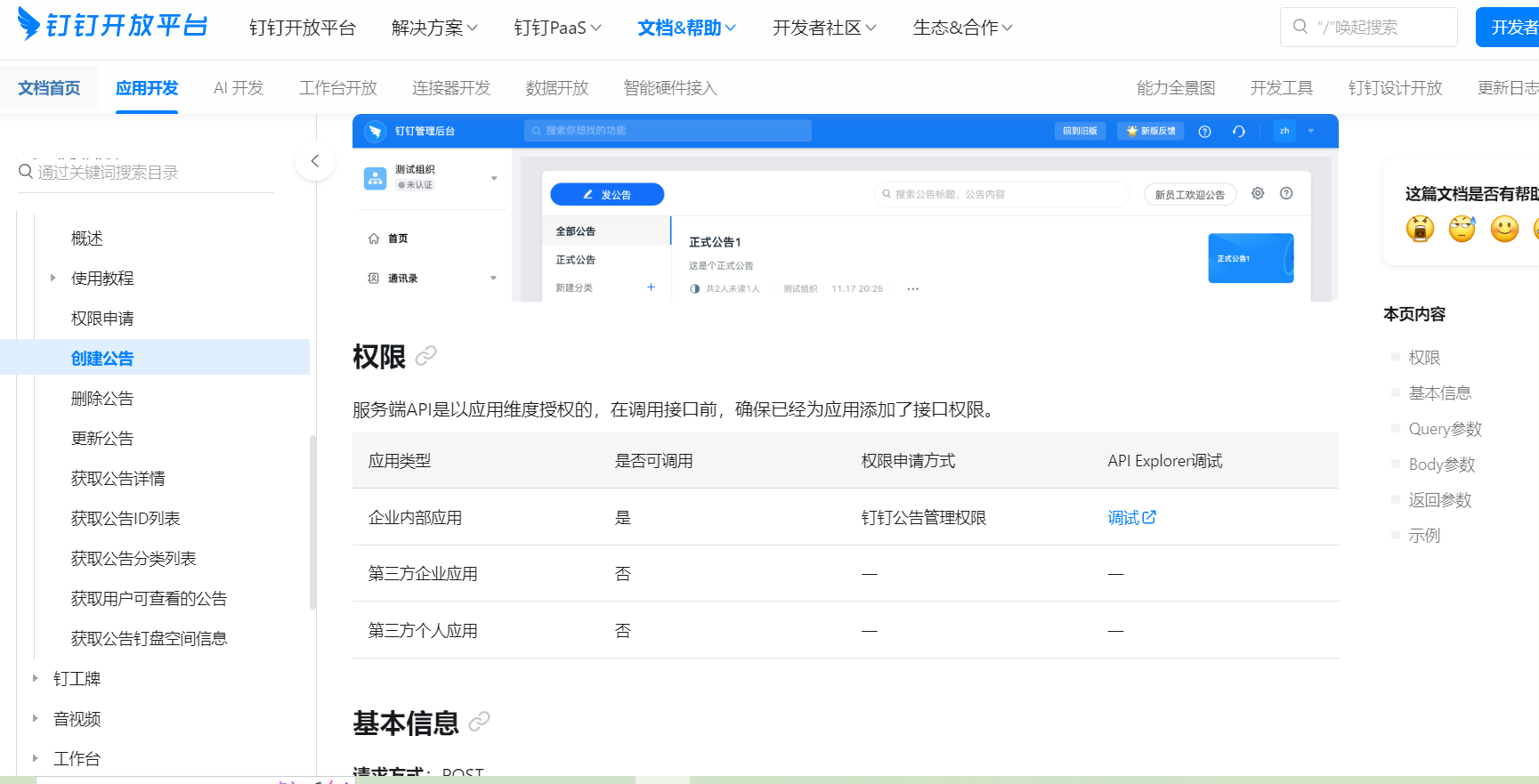Open 获取公告分类列表 in the sidebar
Viewport: 1539px width, 784px height.
tap(134, 558)
